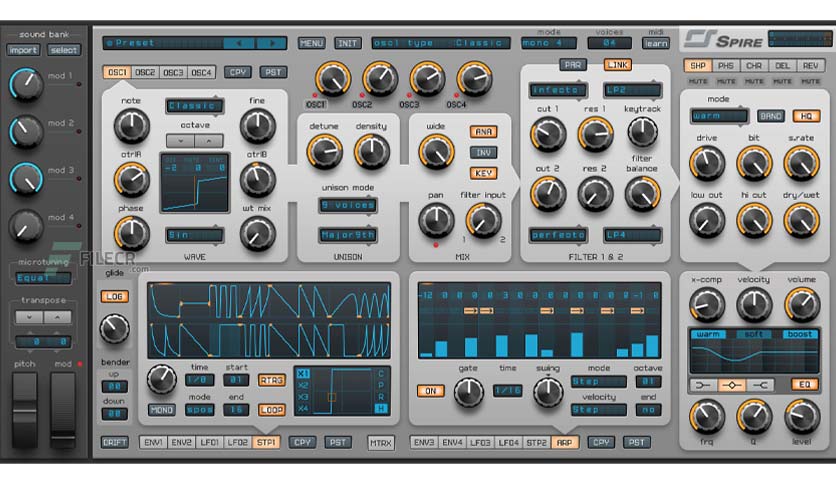This screenshot has width=836, height=484.
Task: Turn the arpeggiator ON button off
Action: point(430,391)
